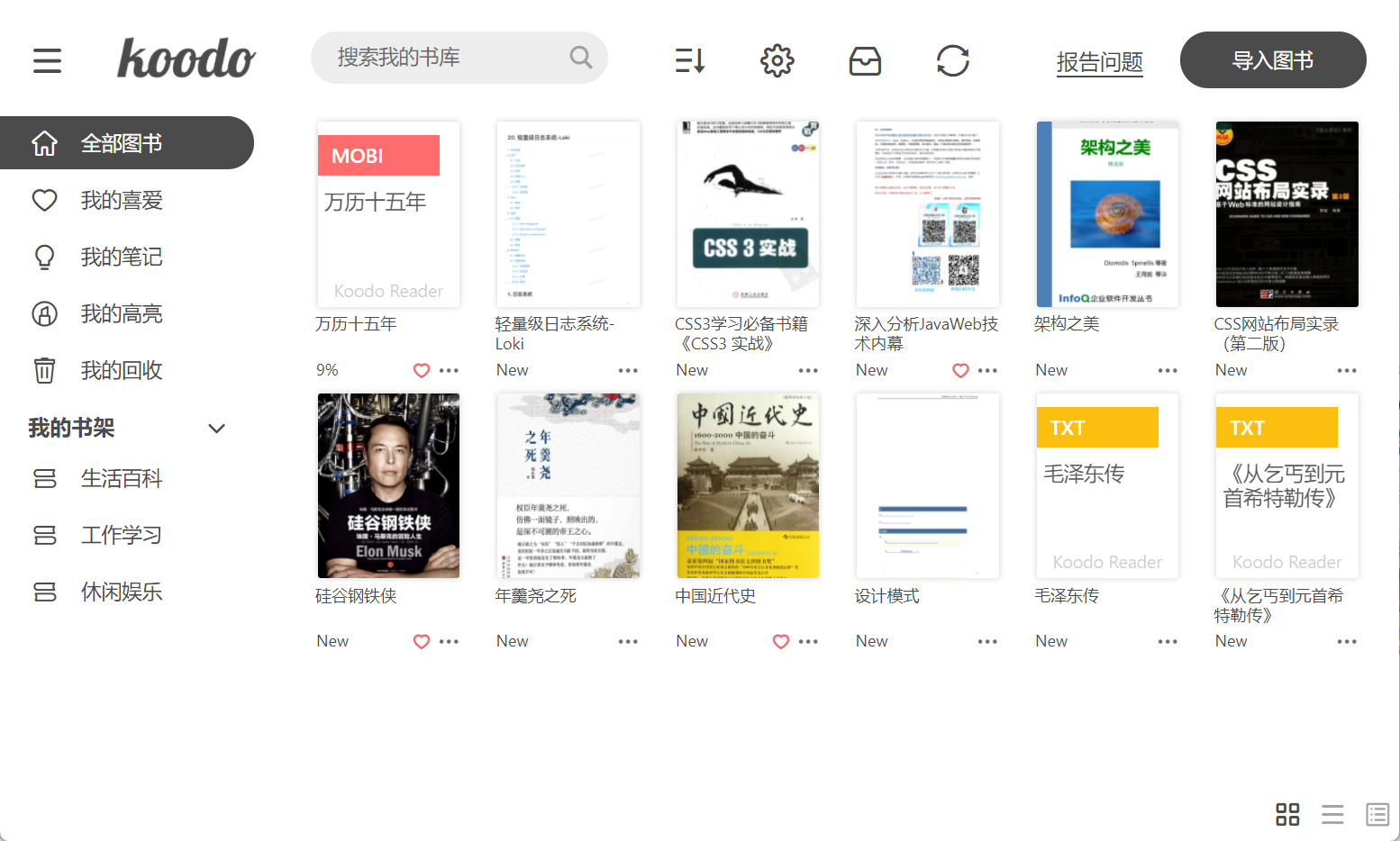
Task: Click the search magnifier icon
Action: tap(581, 58)
